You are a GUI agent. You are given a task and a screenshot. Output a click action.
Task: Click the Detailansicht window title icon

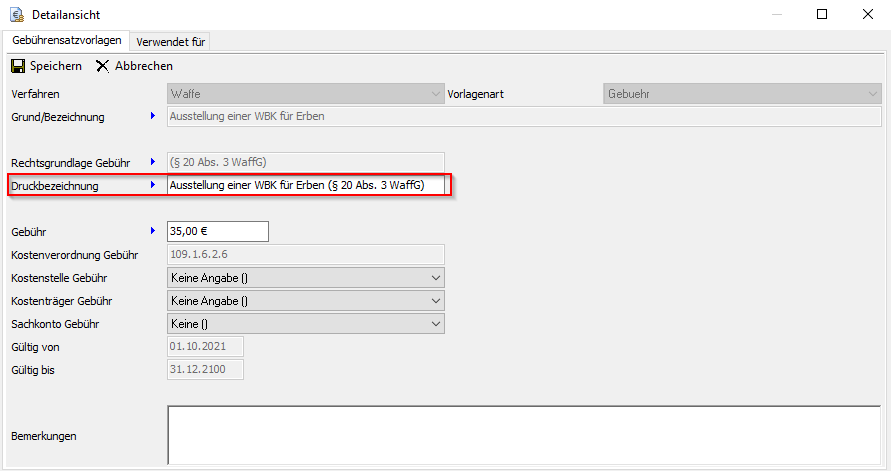17,15
